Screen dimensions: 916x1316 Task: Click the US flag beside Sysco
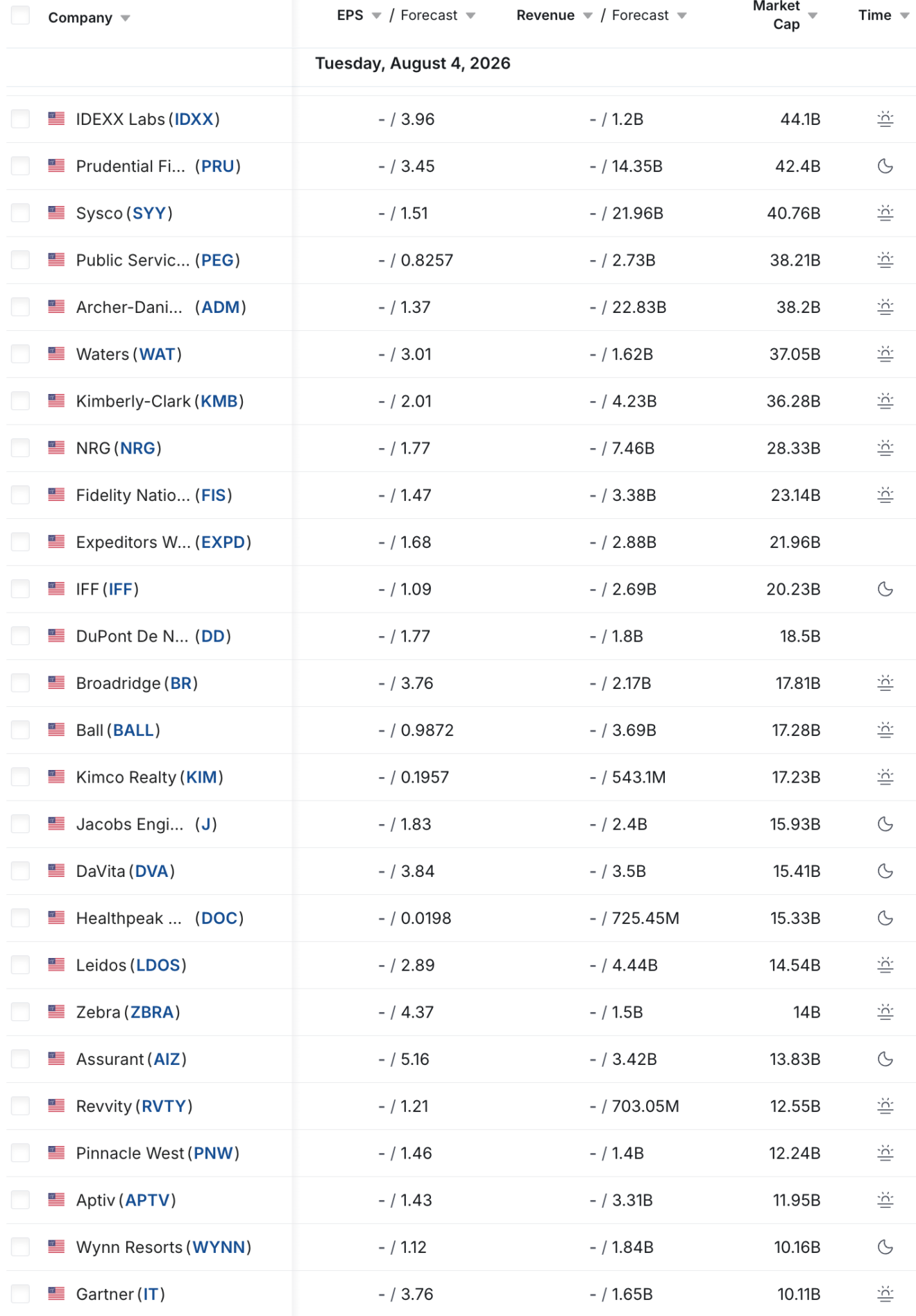coord(56,213)
